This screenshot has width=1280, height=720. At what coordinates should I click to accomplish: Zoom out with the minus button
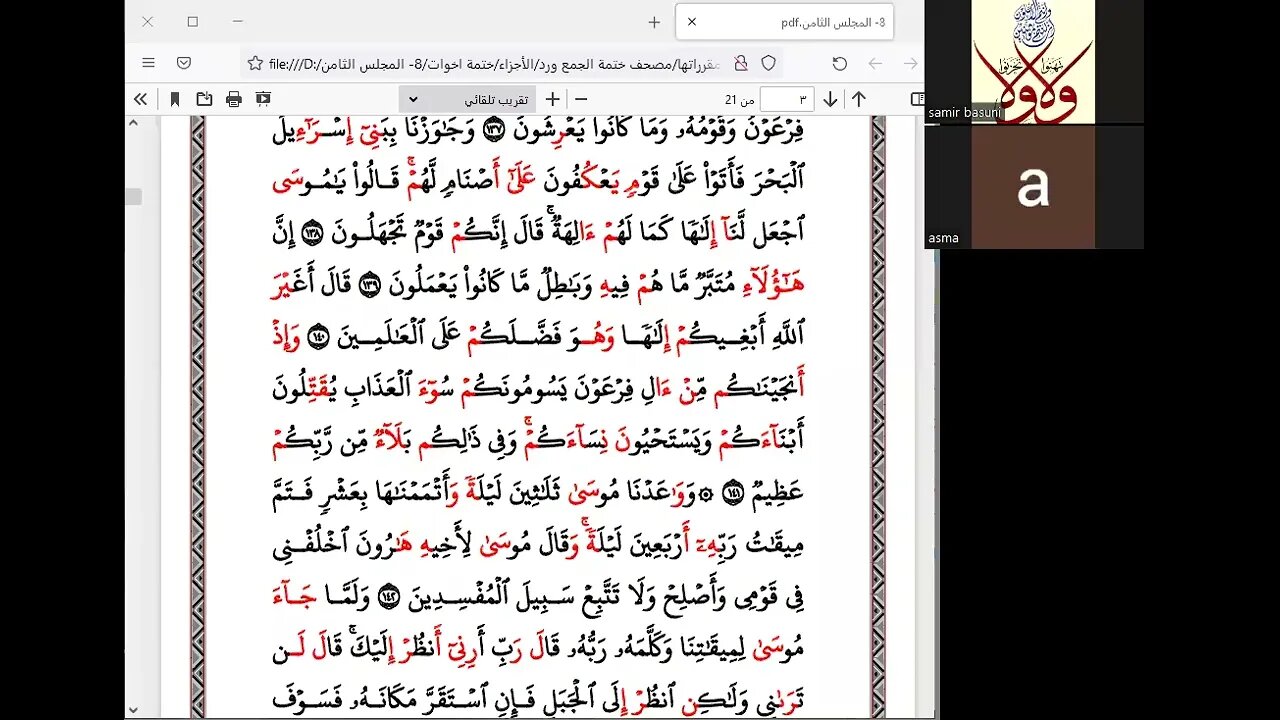coord(581,99)
